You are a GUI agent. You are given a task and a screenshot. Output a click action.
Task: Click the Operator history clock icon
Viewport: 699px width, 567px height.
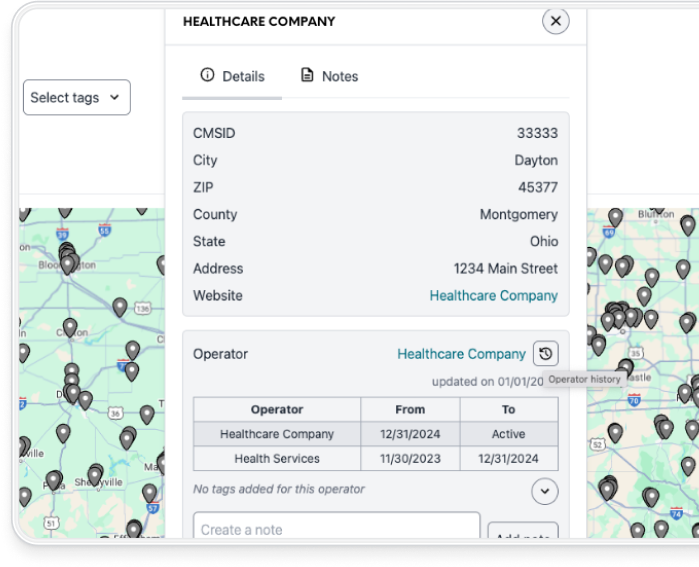pos(545,354)
